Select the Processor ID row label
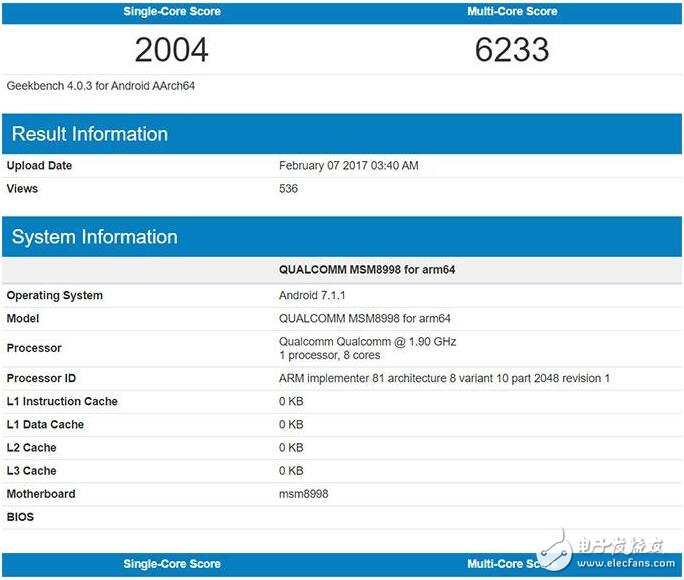684x580 pixels. [x=41, y=379]
